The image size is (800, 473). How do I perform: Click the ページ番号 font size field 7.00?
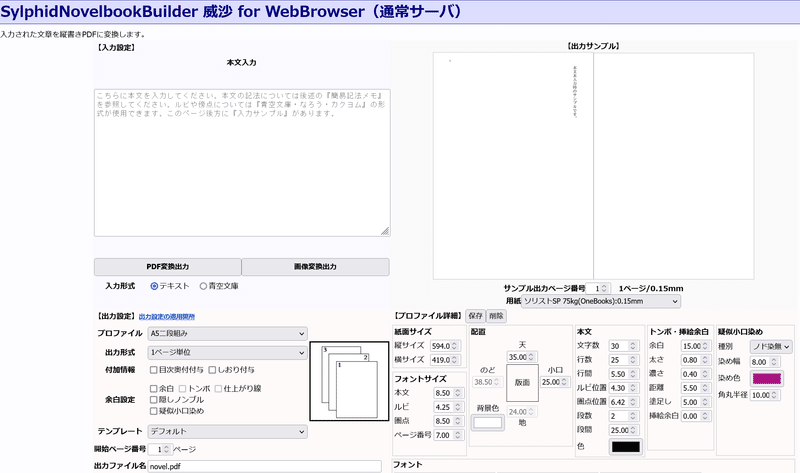pyautogui.click(x=449, y=435)
